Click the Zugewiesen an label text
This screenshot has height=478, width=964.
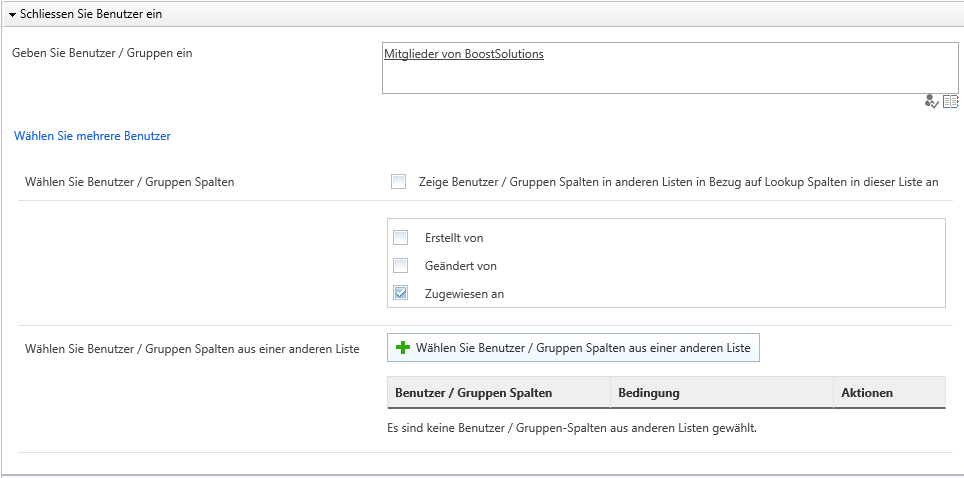[464, 294]
